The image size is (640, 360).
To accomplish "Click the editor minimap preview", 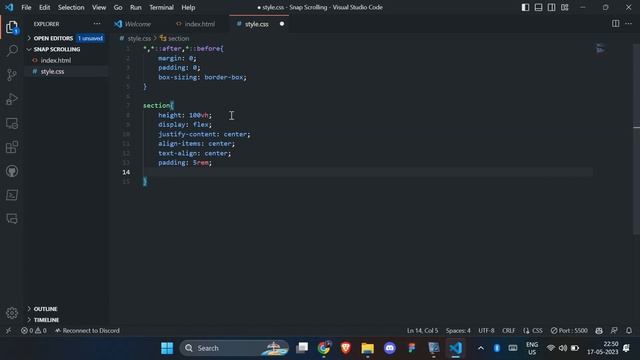I will click(600, 48).
